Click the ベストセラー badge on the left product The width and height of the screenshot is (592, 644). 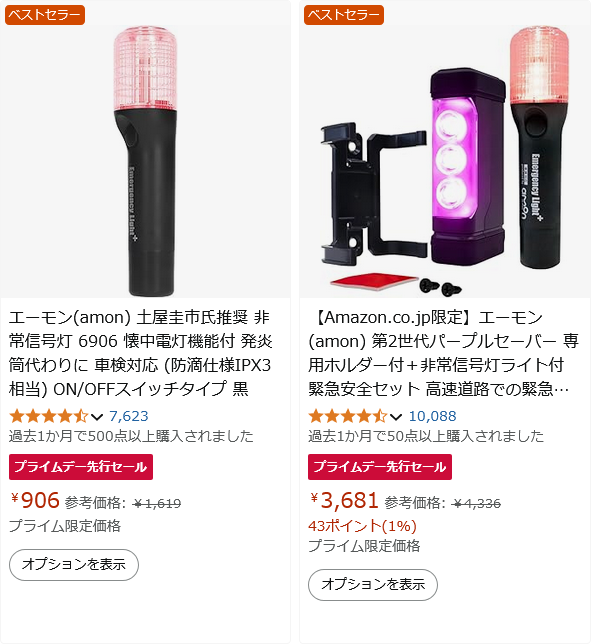(x=45, y=15)
